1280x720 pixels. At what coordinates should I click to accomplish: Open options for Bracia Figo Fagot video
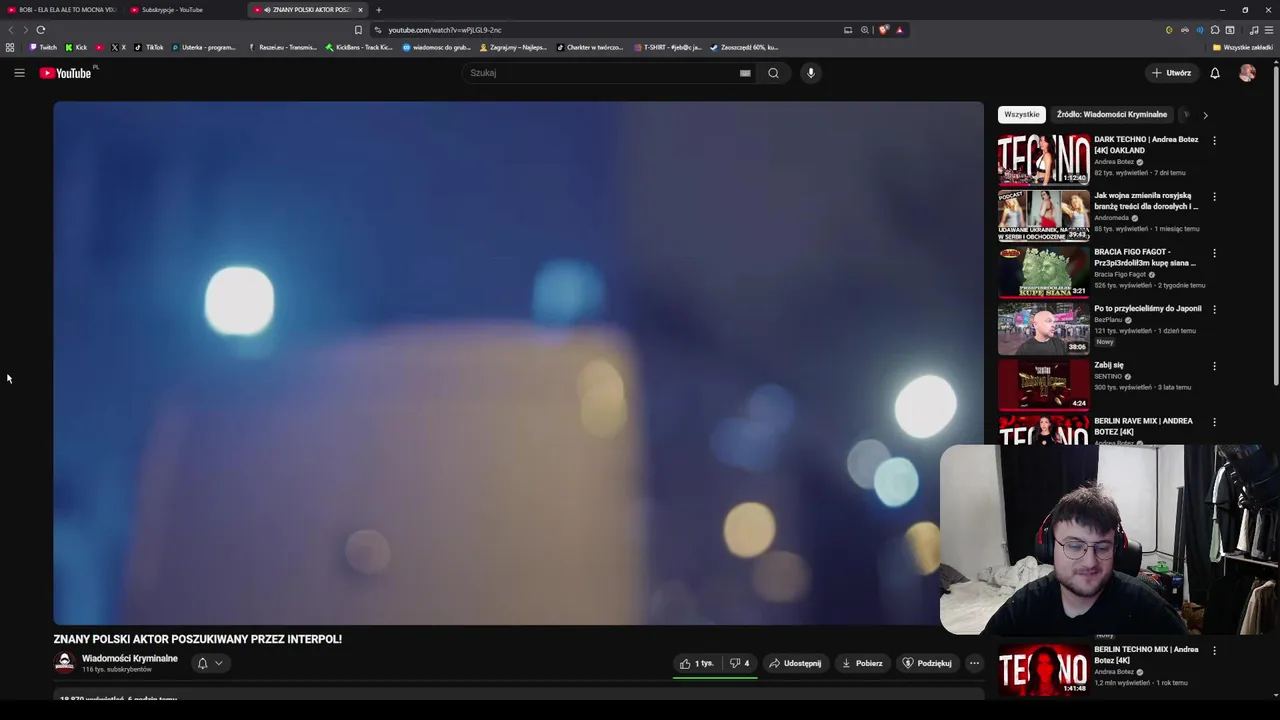click(1214, 253)
